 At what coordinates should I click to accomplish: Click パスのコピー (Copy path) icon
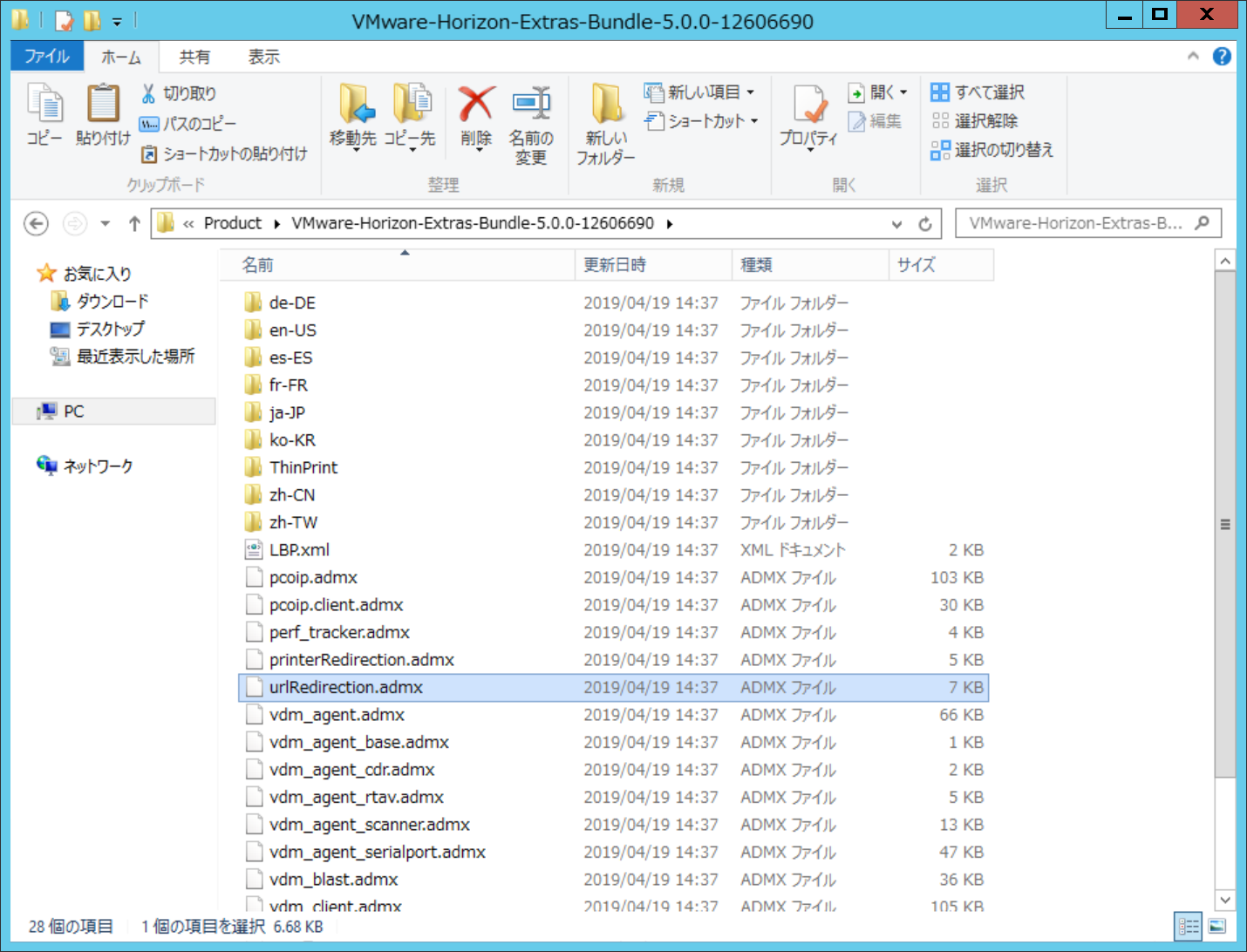click(x=149, y=124)
